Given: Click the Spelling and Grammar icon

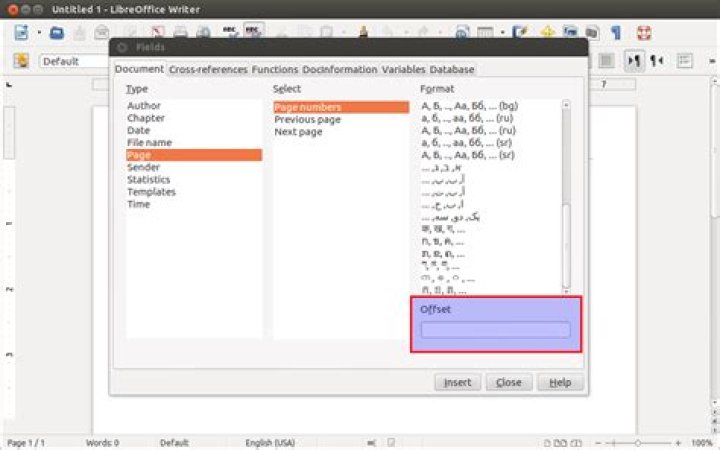Looking at the screenshot, I should (x=230, y=31).
